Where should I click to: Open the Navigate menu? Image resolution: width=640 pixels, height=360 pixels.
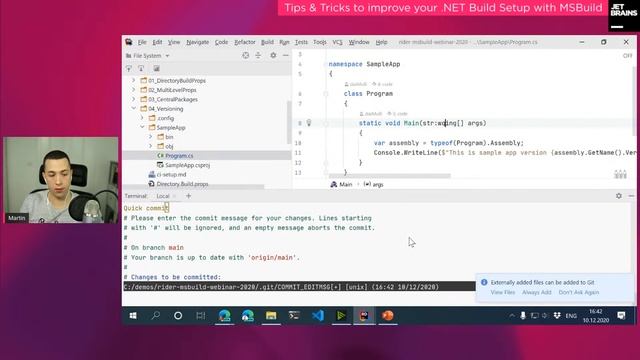198,42
